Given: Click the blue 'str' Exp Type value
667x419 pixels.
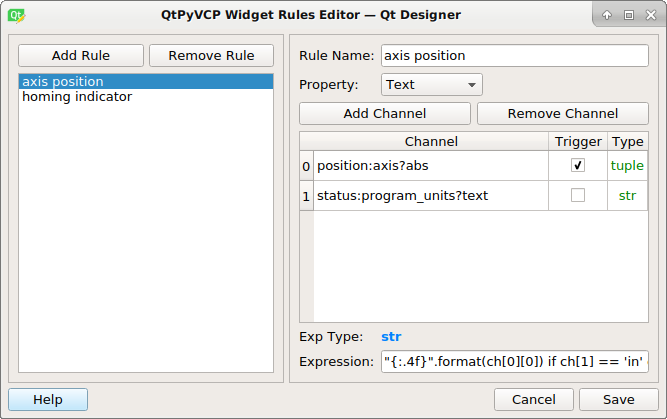Looking at the screenshot, I should click(x=391, y=336).
